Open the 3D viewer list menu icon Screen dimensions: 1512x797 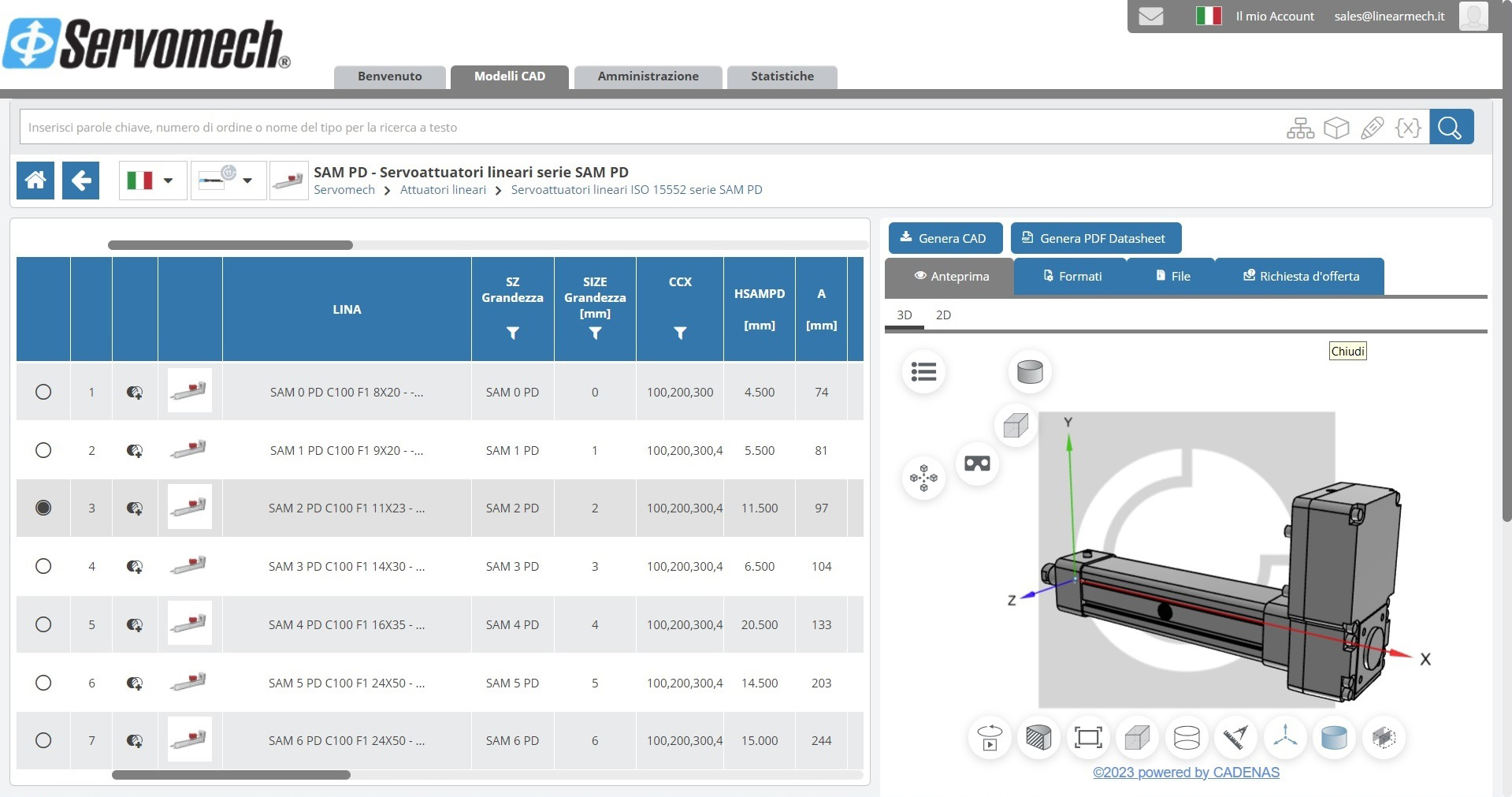(x=923, y=372)
